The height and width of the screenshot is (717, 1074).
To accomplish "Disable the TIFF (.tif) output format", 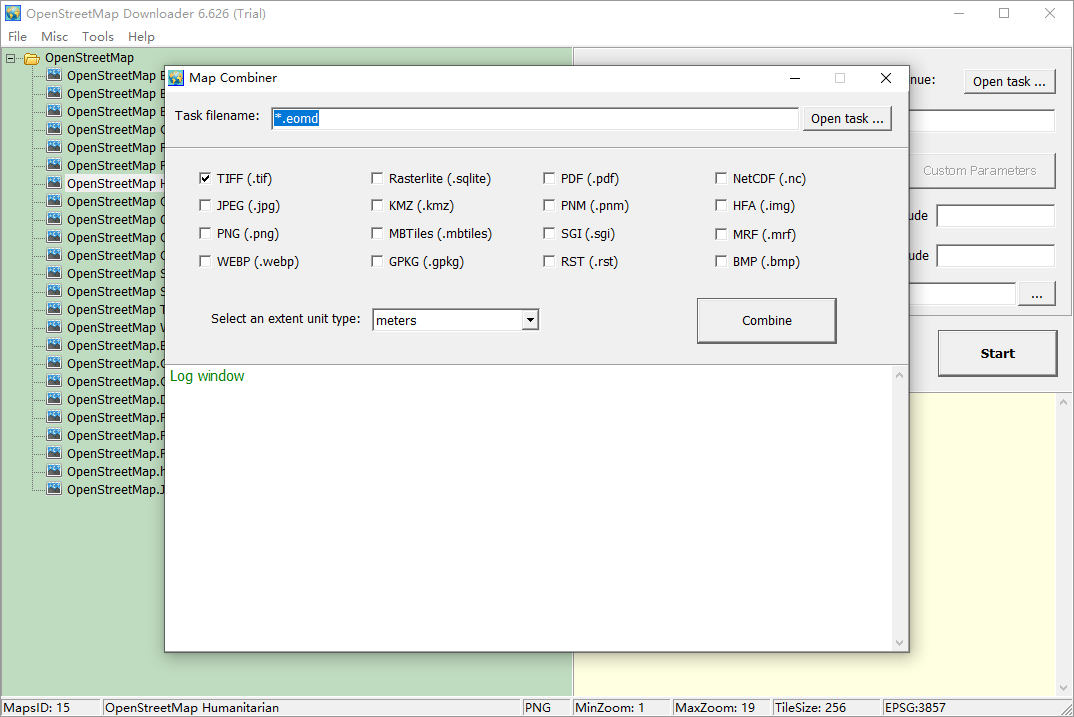I will tap(205, 178).
